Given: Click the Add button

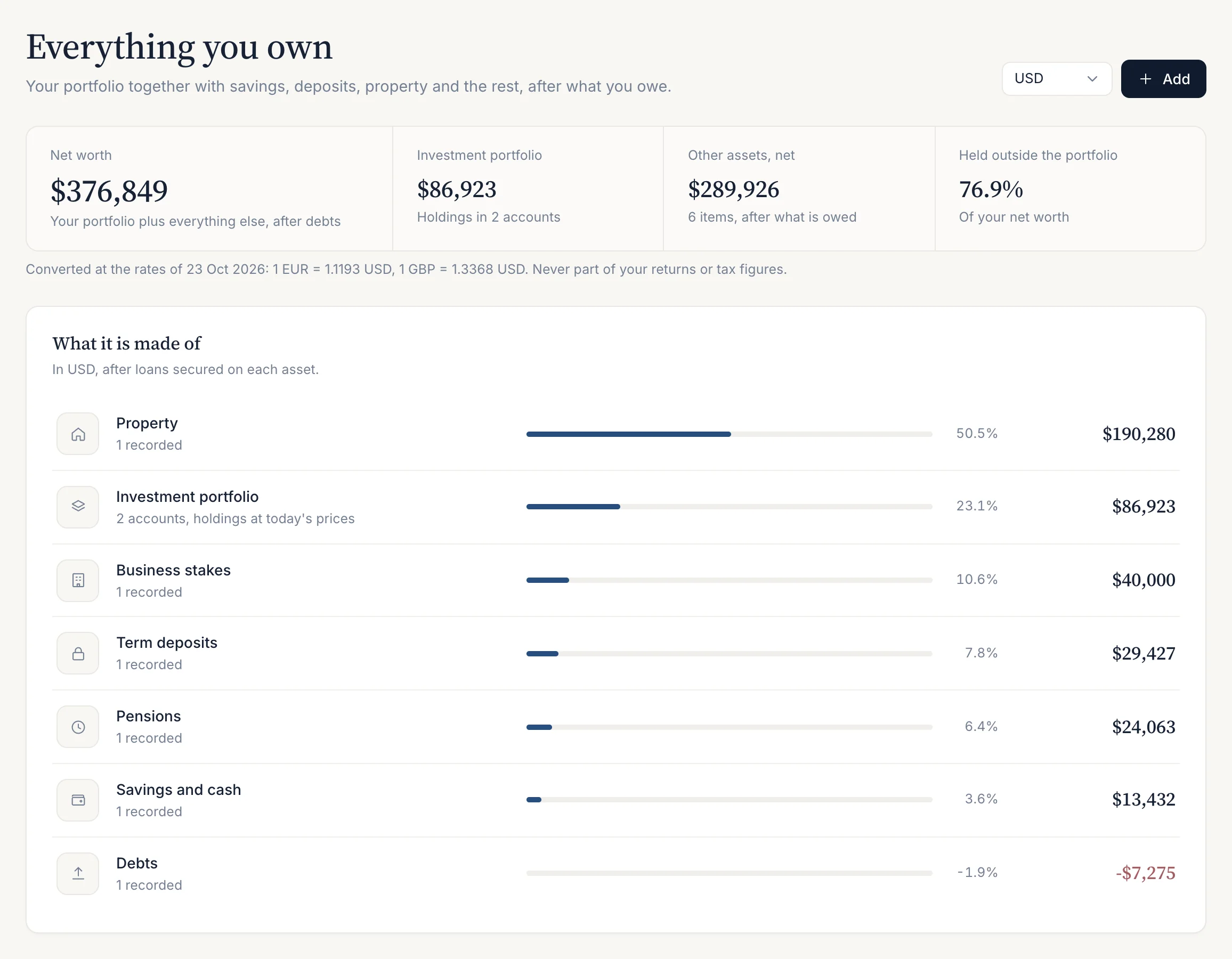Looking at the screenshot, I should pos(1163,78).
